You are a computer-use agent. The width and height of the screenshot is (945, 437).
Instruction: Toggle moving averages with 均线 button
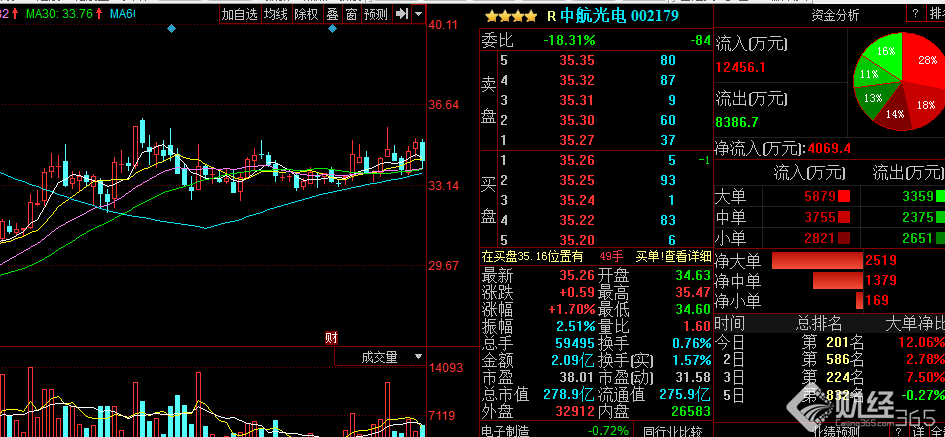click(276, 14)
